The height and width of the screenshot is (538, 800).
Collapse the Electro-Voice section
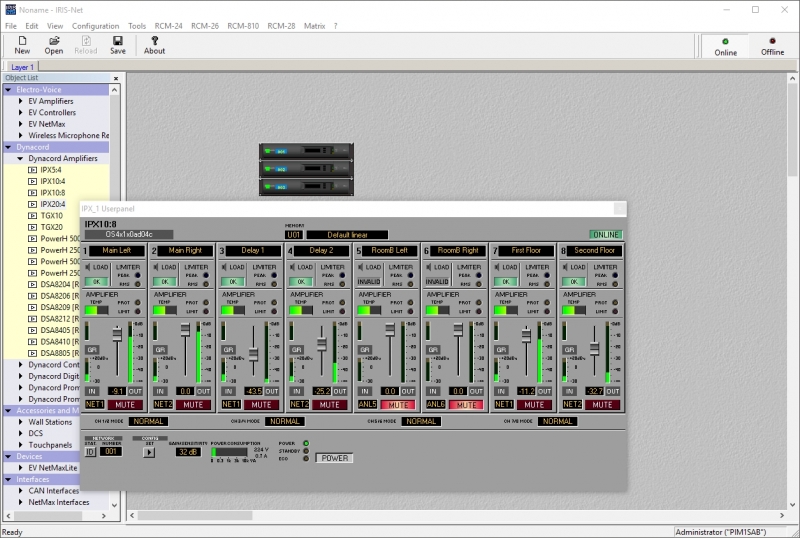pyautogui.click(x=9, y=90)
